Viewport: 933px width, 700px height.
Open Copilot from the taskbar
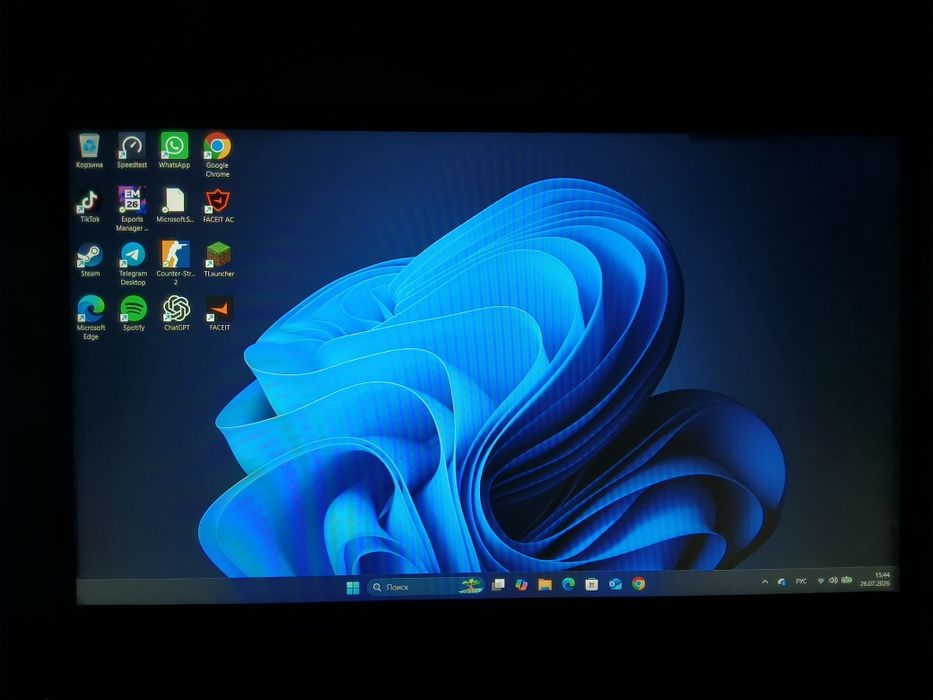[521, 585]
